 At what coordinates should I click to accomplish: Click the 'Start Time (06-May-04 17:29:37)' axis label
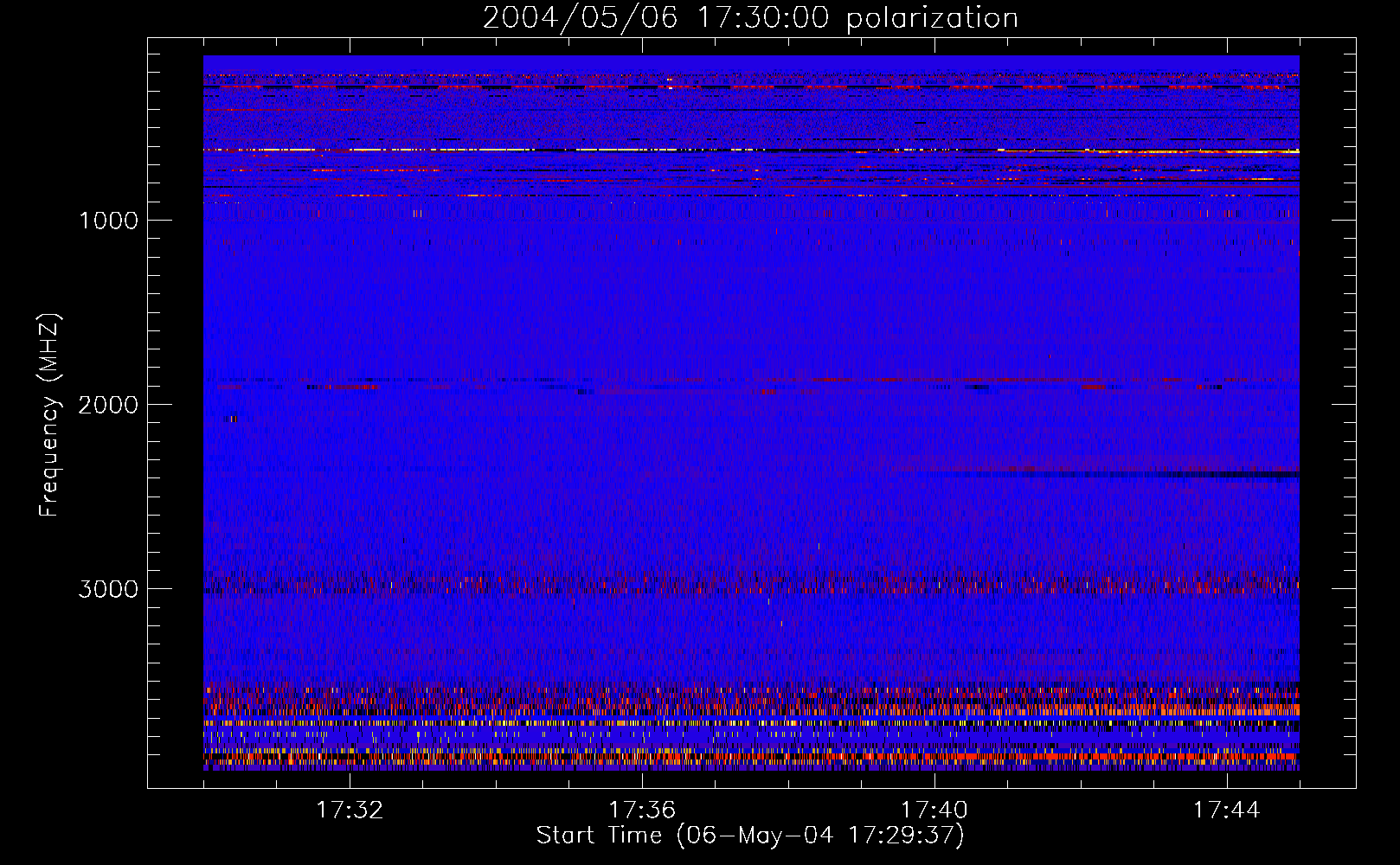750,836
